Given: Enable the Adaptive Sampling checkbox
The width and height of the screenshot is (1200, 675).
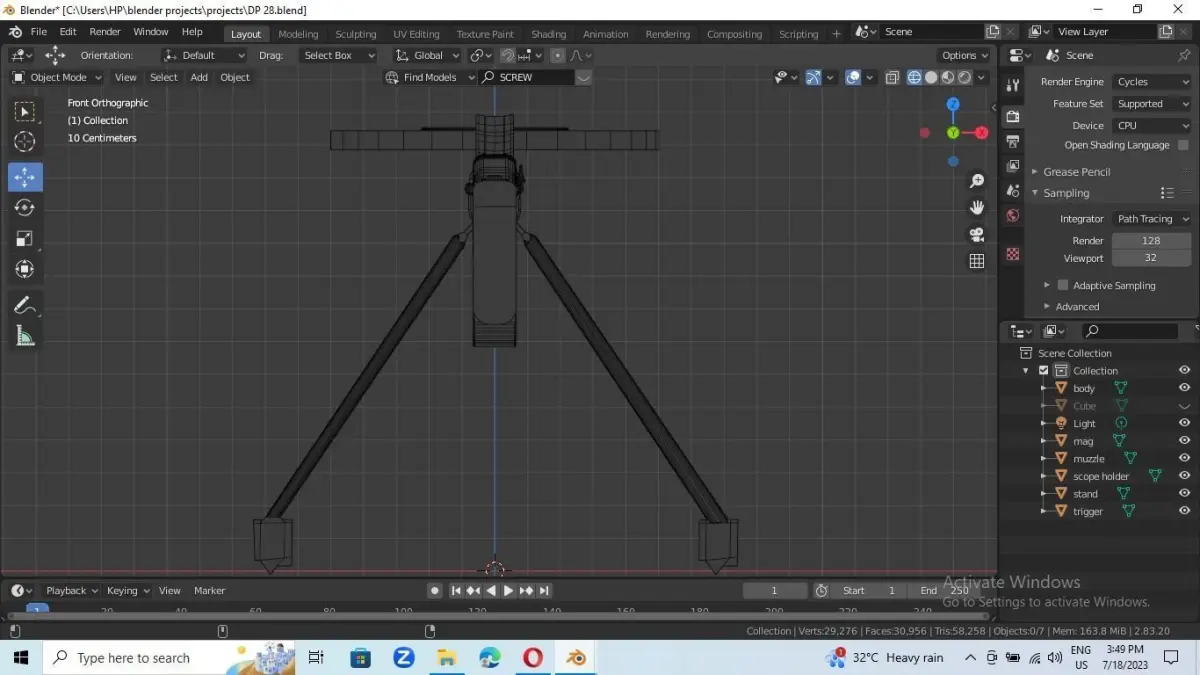Looking at the screenshot, I should click(x=1063, y=285).
